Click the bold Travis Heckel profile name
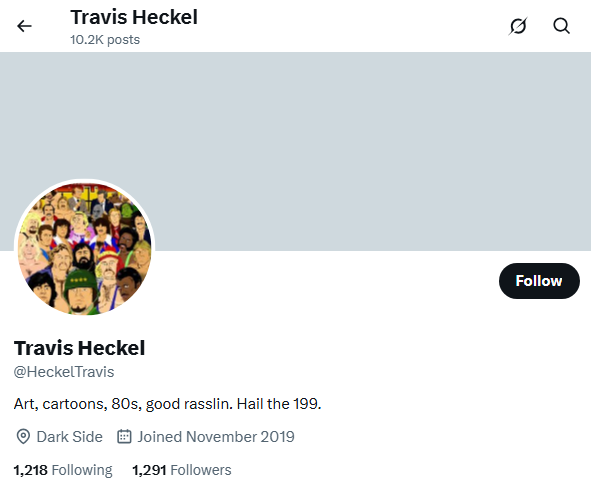Viewport: 591px width, 499px height. (79, 348)
